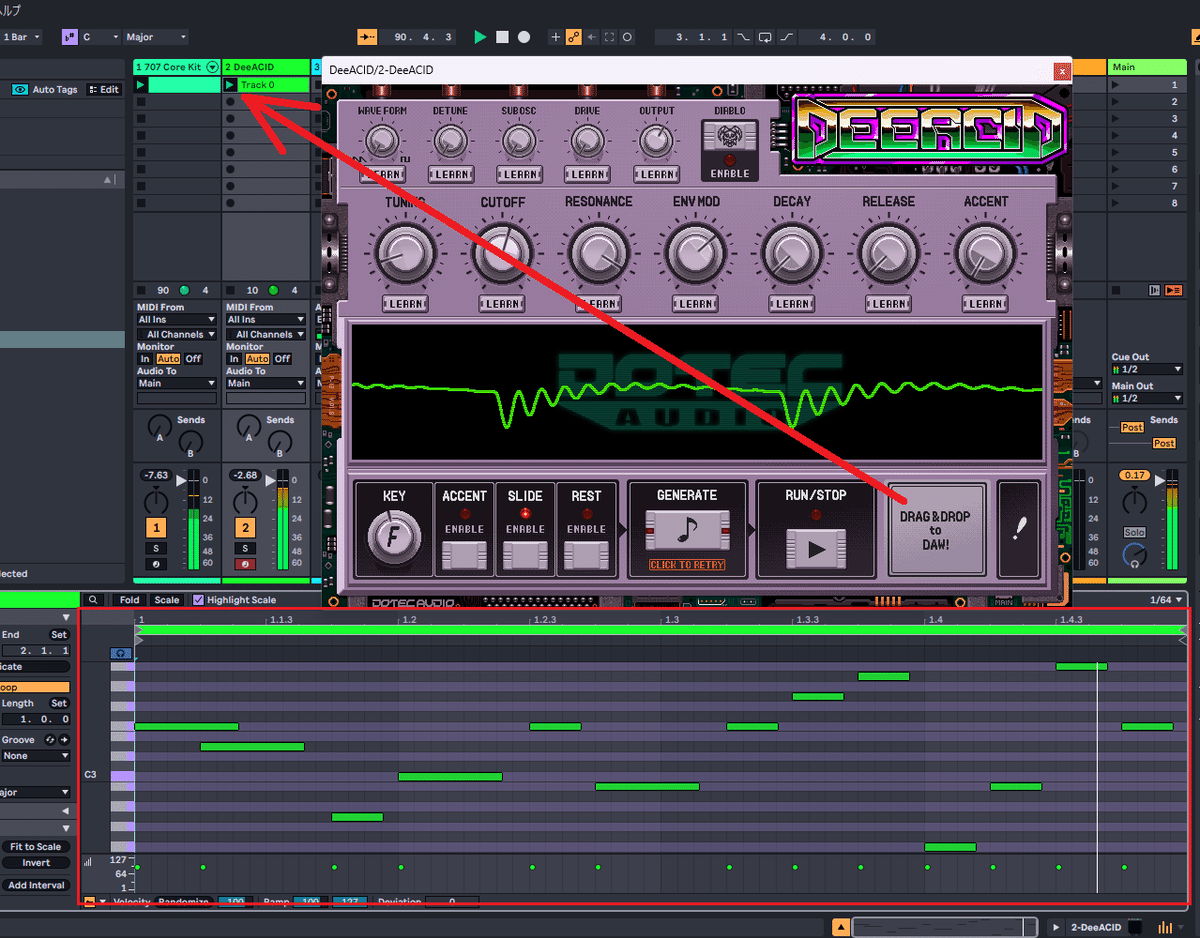This screenshot has height=938, width=1200.
Task: Arm the transport Record button
Action: pos(523,37)
